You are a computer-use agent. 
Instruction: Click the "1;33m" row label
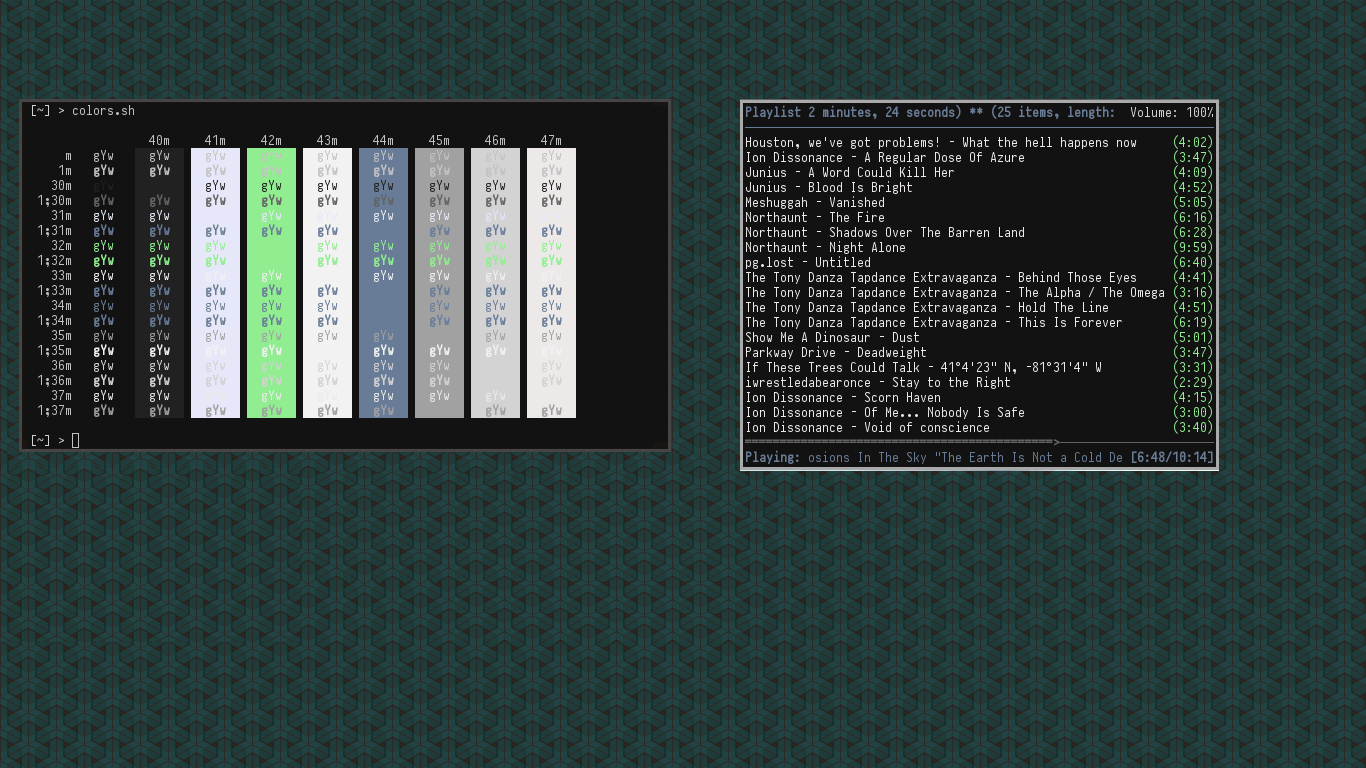coord(54,291)
